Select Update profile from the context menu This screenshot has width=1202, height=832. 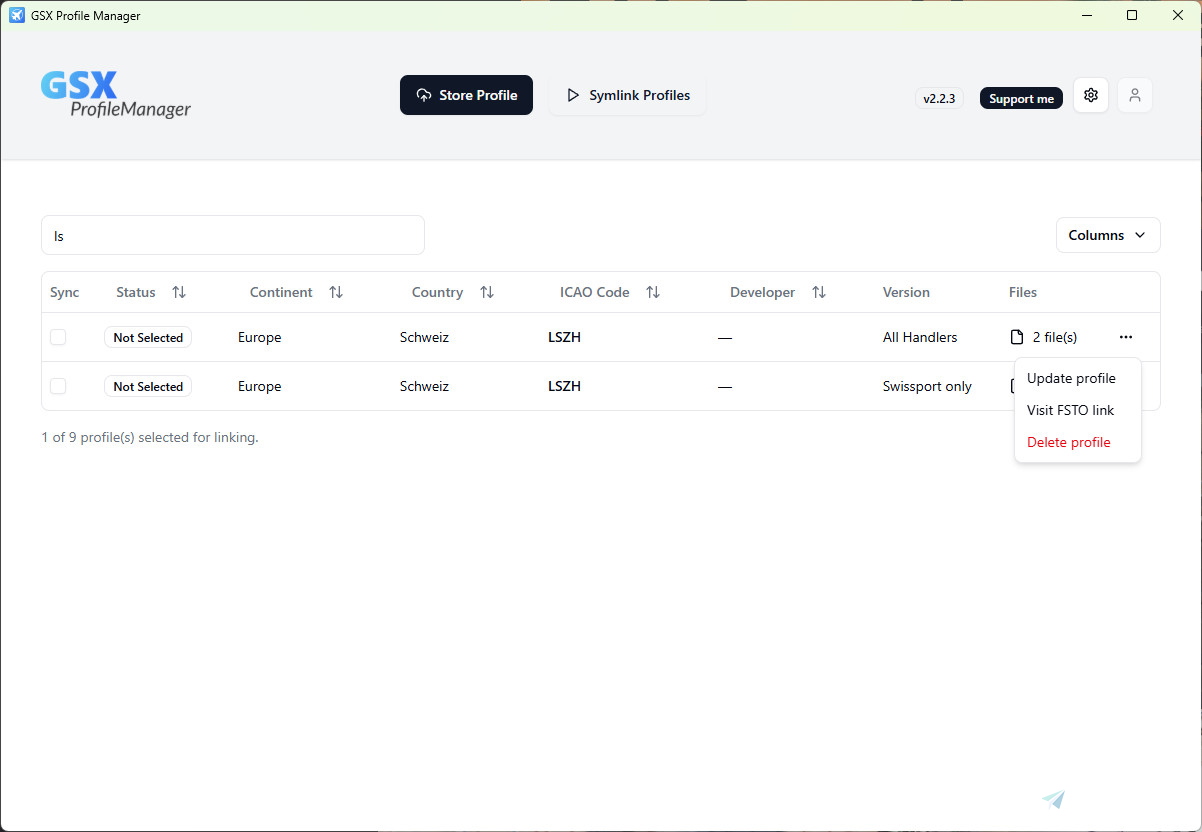tap(1071, 378)
